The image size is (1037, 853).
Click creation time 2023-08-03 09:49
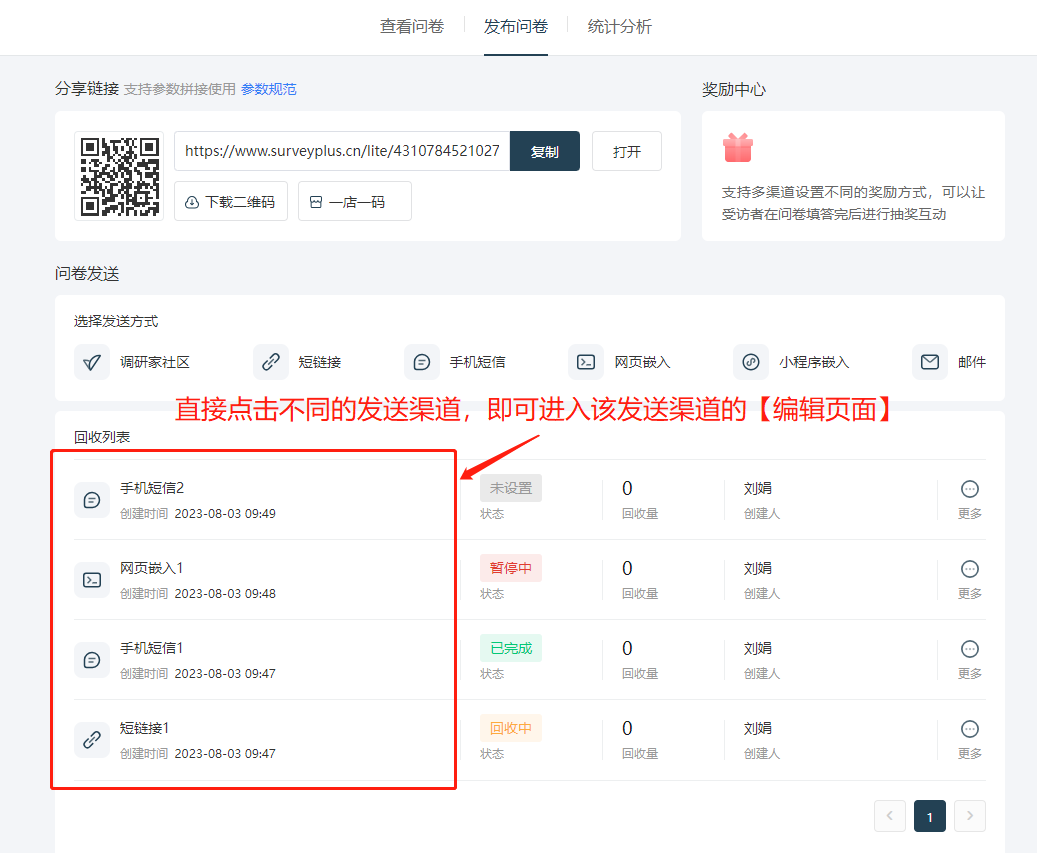[x=225, y=514]
